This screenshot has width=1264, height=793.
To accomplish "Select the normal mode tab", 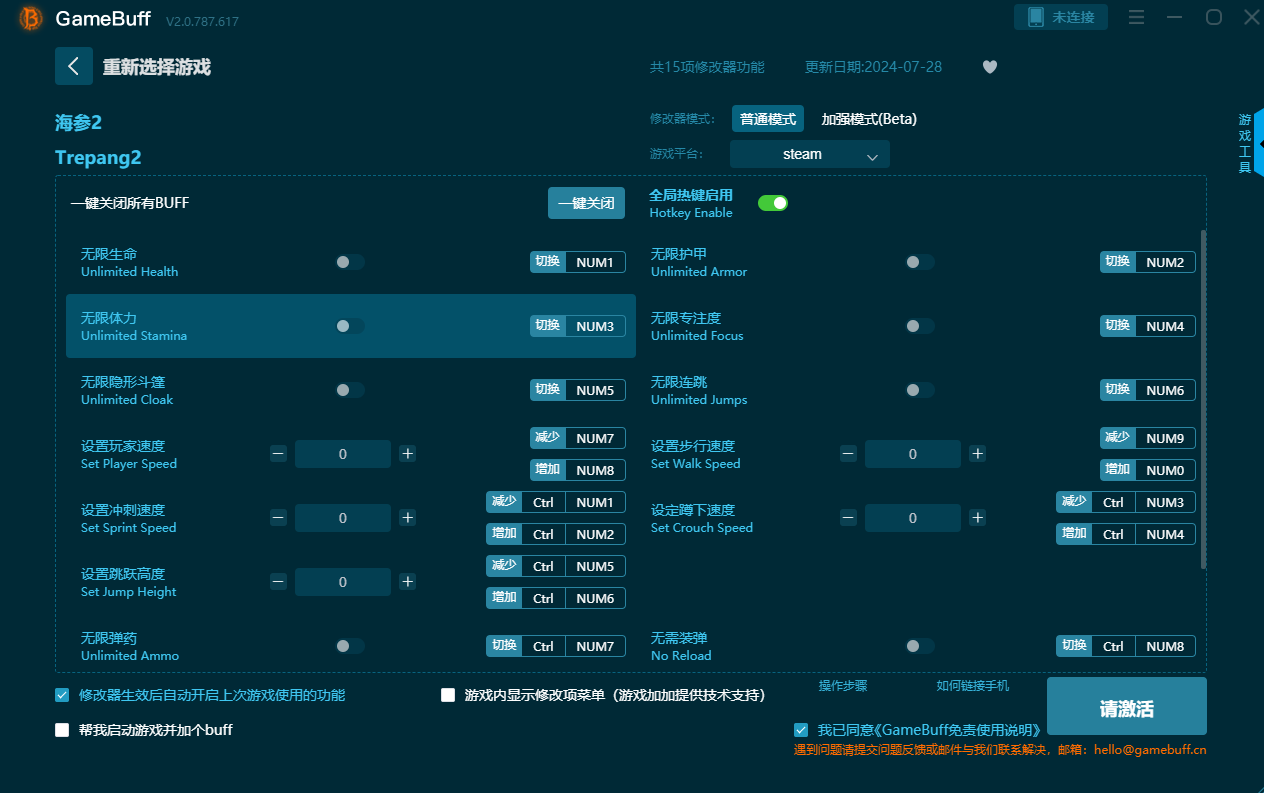I will (x=767, y=119).
